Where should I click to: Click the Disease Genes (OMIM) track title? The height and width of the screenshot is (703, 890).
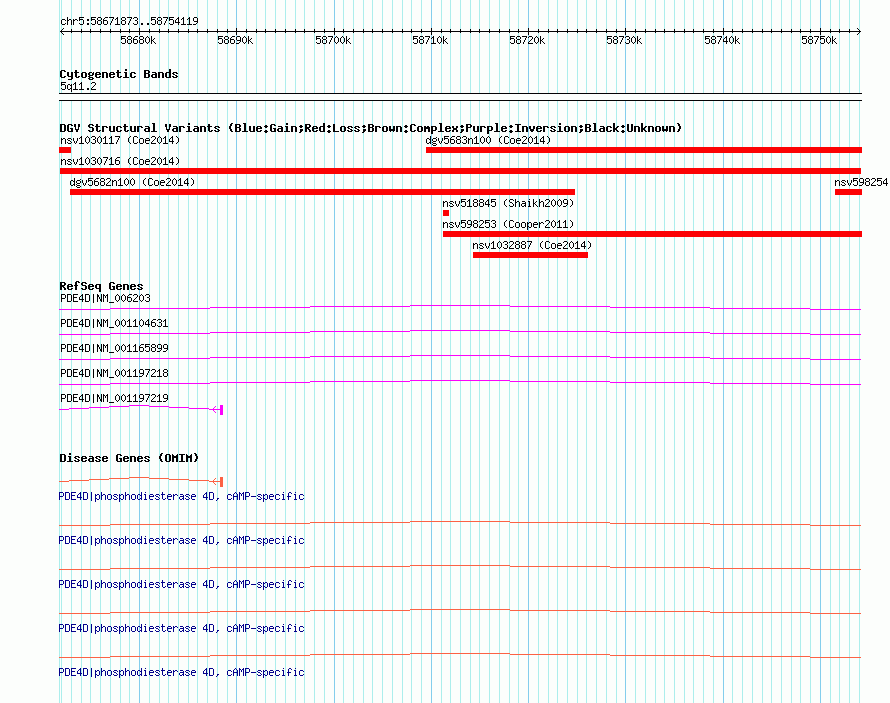tap(129, 458)
